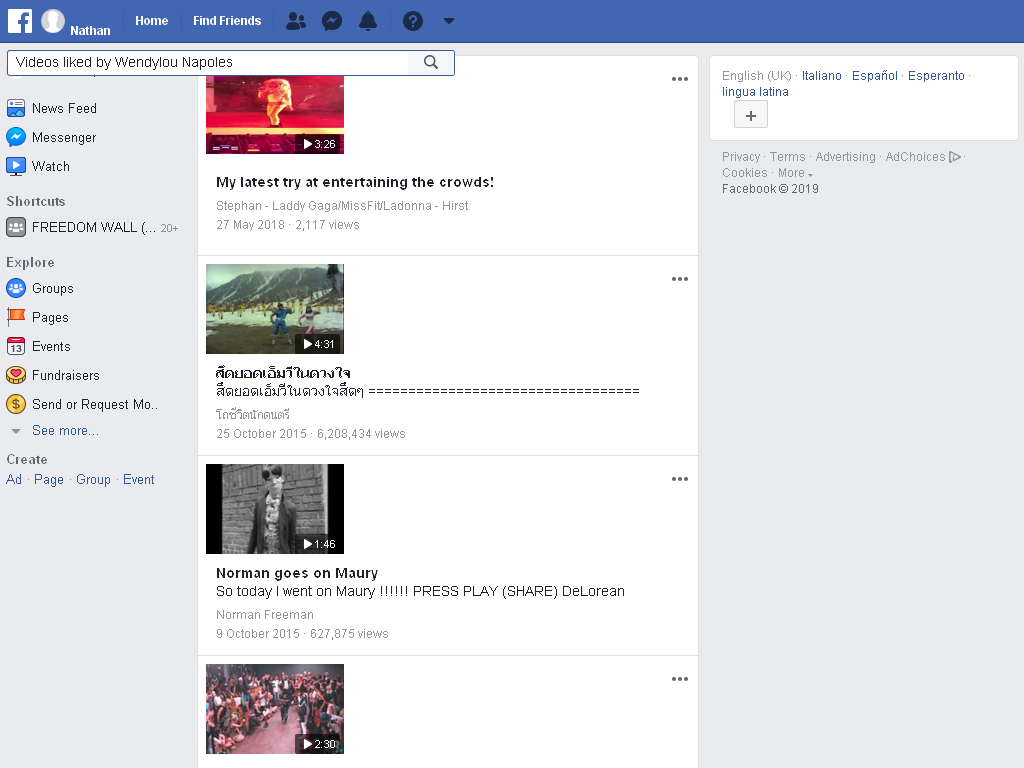Click the Create Page link
Viewport: 1024px width, 768px height.
coord(49,479)
